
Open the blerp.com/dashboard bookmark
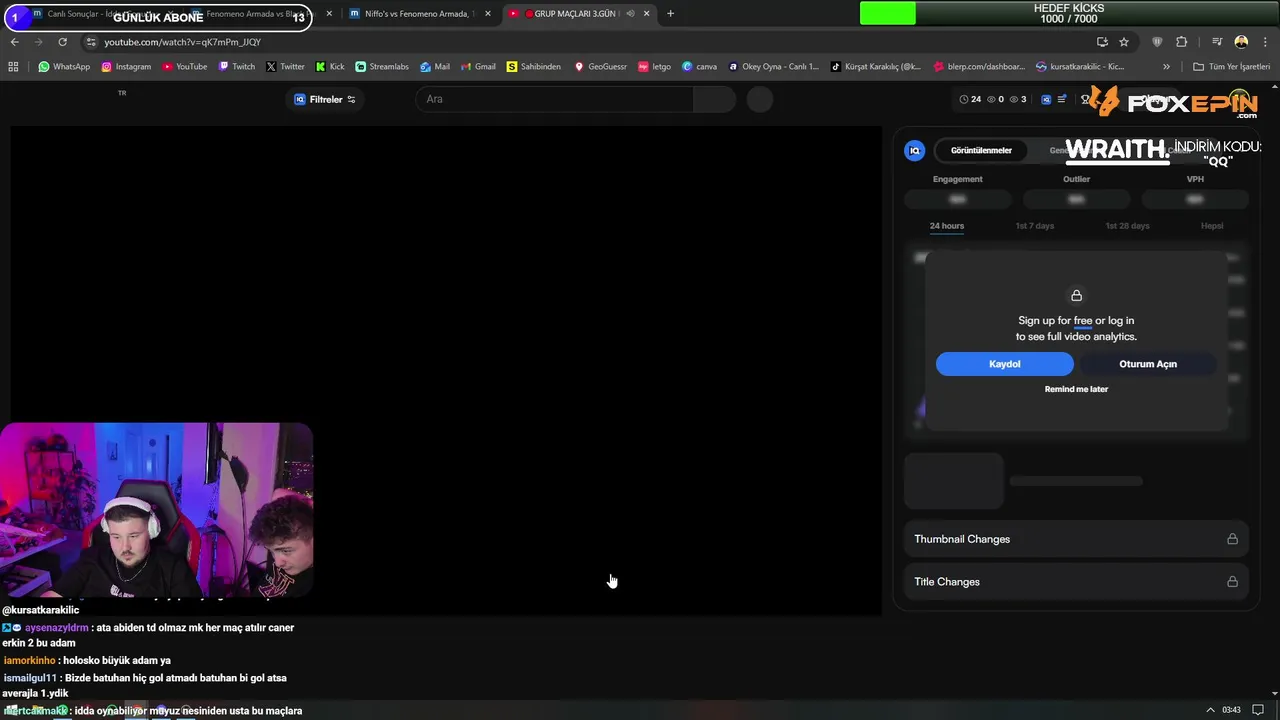(x=979, y=67)
